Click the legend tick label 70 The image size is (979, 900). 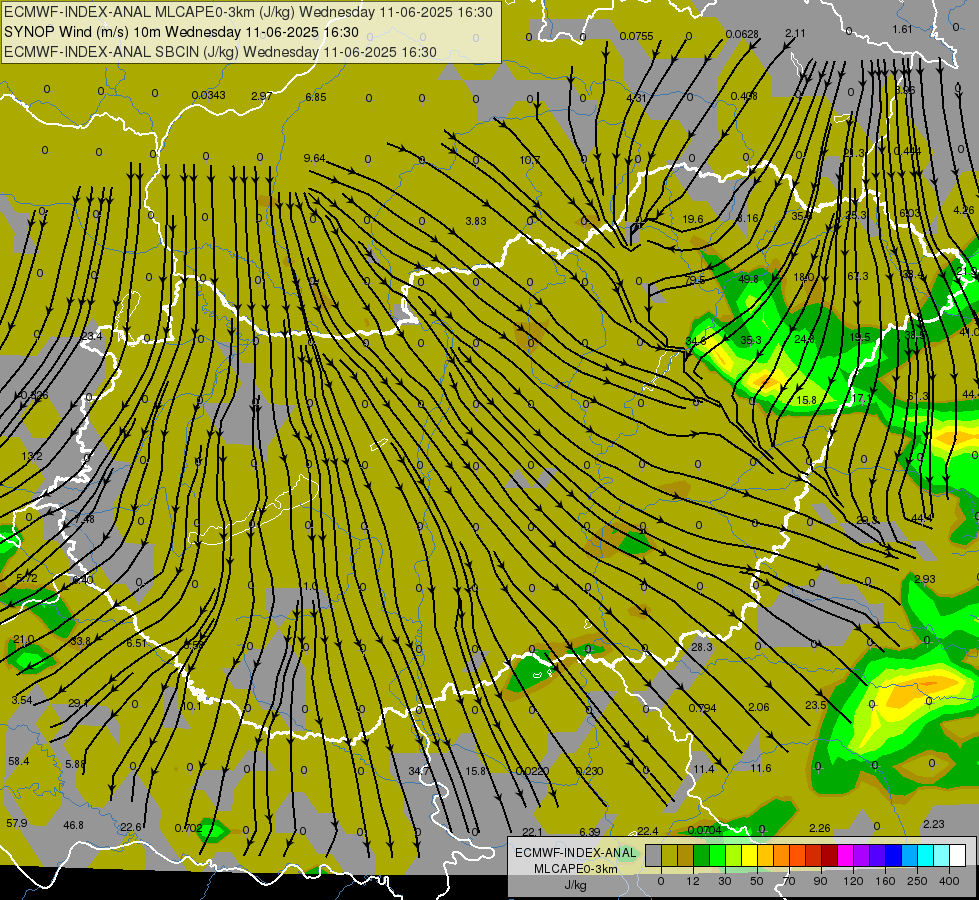tap(789, 881)
